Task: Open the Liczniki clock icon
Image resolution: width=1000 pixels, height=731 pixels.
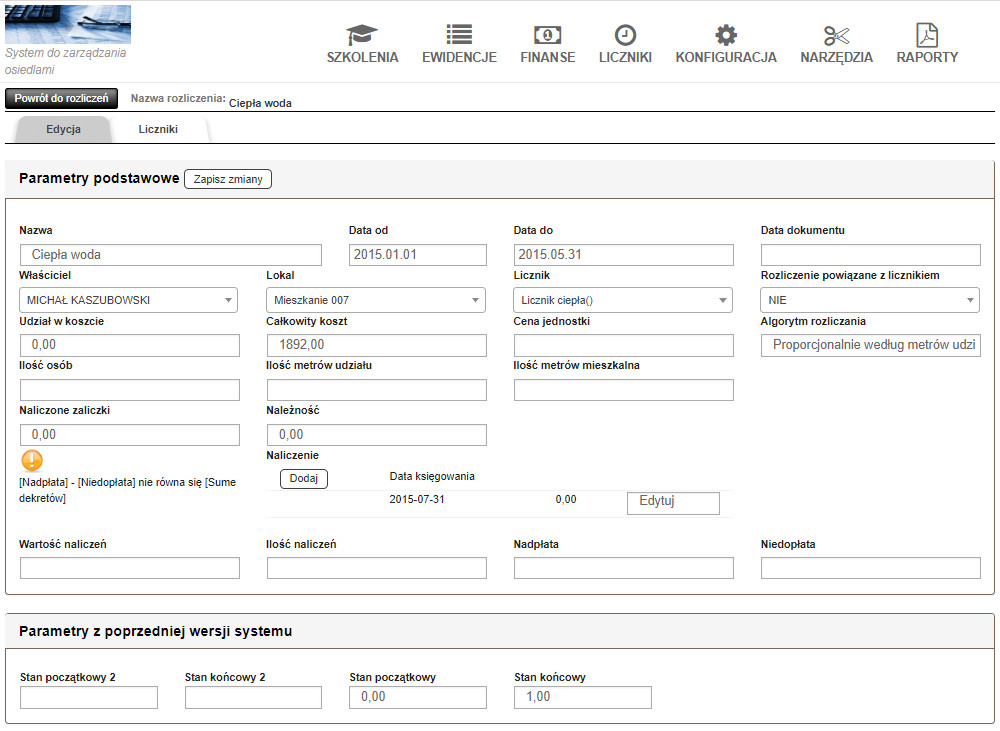Action: pos(625,34)
